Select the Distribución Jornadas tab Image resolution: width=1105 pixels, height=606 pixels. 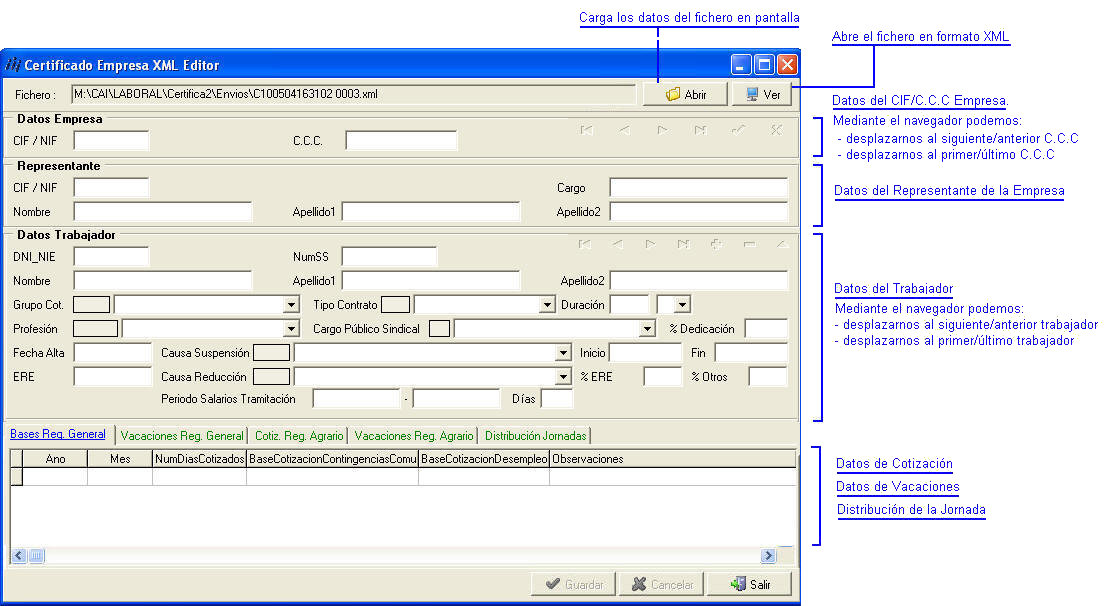tap(535, 435)
